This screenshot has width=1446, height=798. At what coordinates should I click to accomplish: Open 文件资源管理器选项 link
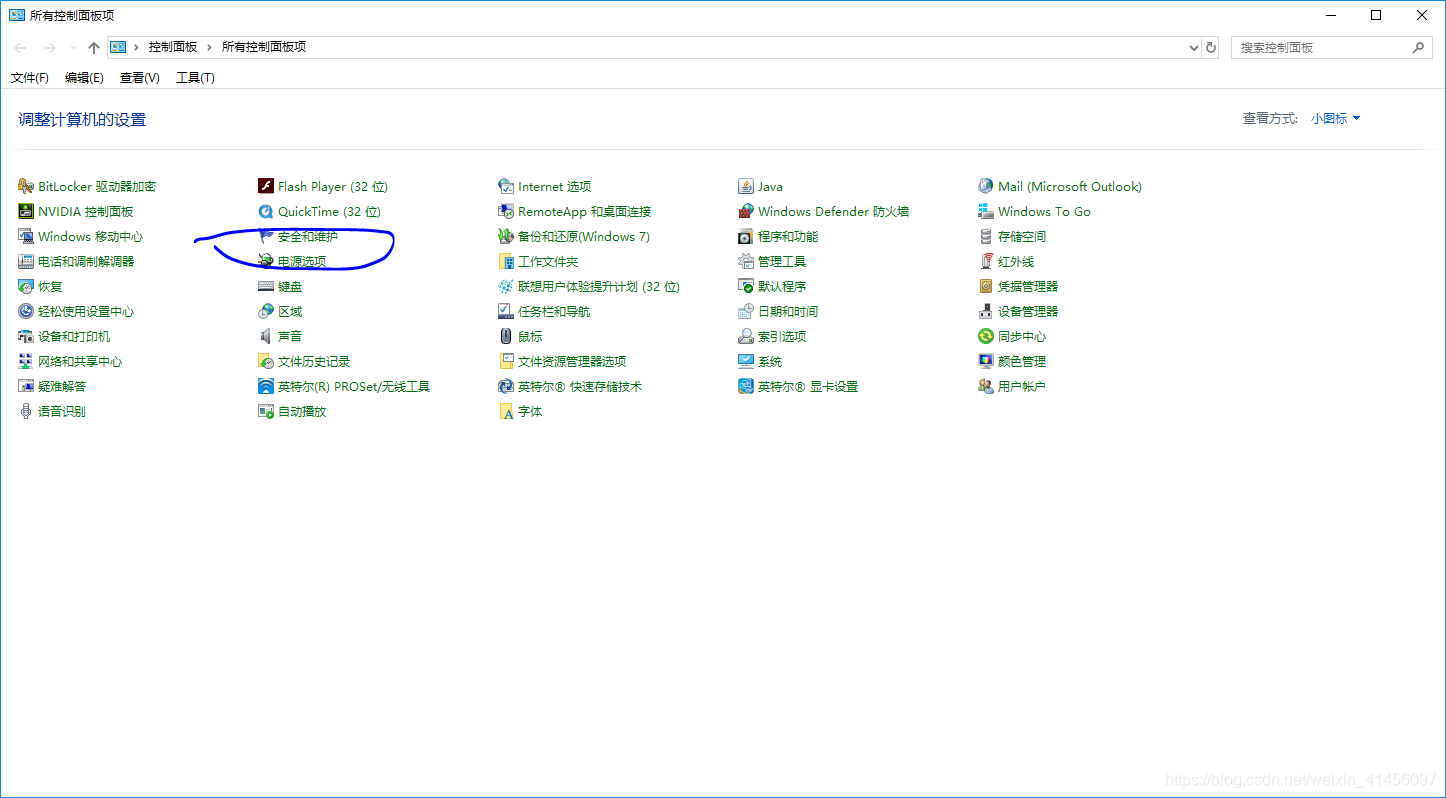[x=572, y=361]
